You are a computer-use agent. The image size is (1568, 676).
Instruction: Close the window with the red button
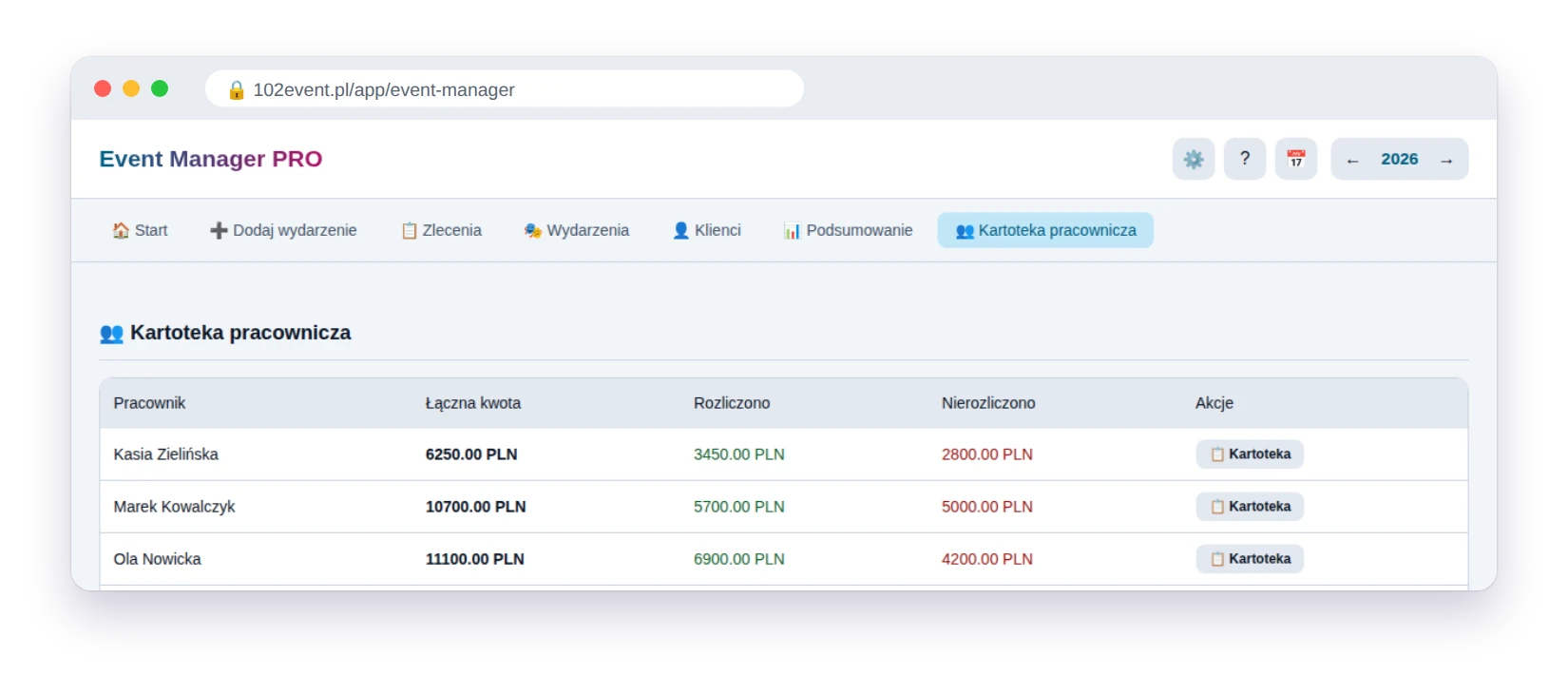pos(103,88)
